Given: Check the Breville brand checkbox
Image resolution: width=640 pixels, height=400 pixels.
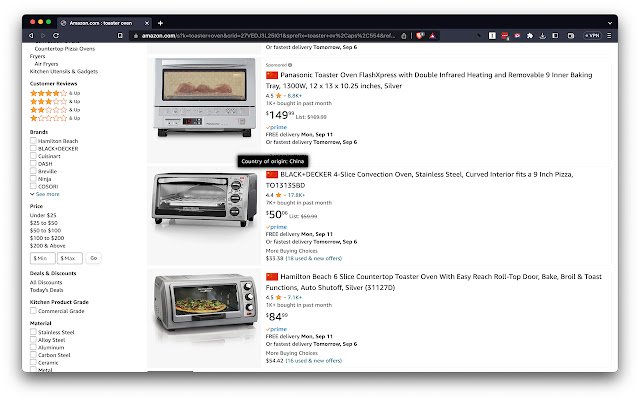Looking at the screenshot, I should tap(33, 171).
